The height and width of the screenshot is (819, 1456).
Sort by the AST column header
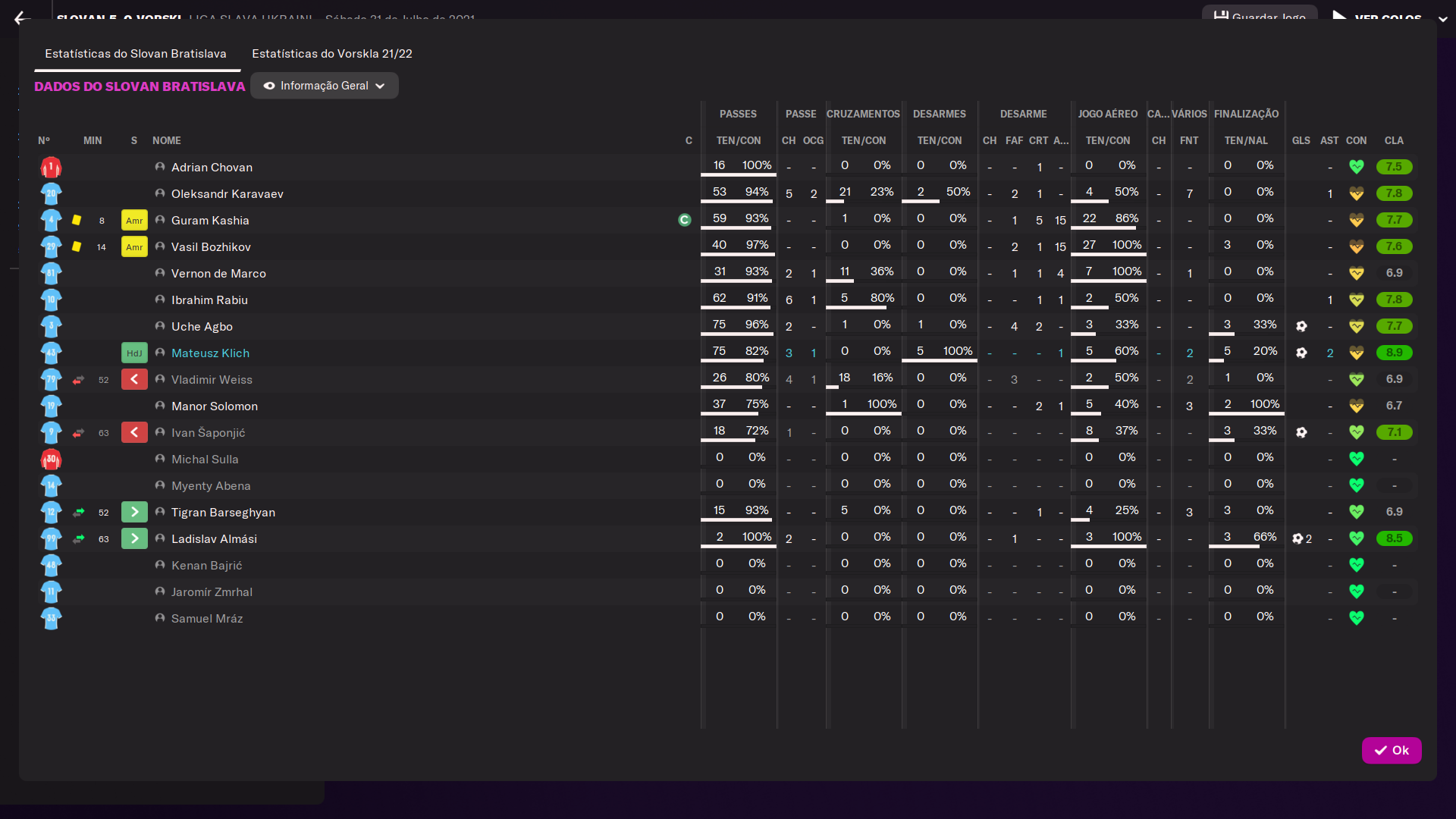pyautogui.click(x=1329, y=141)
